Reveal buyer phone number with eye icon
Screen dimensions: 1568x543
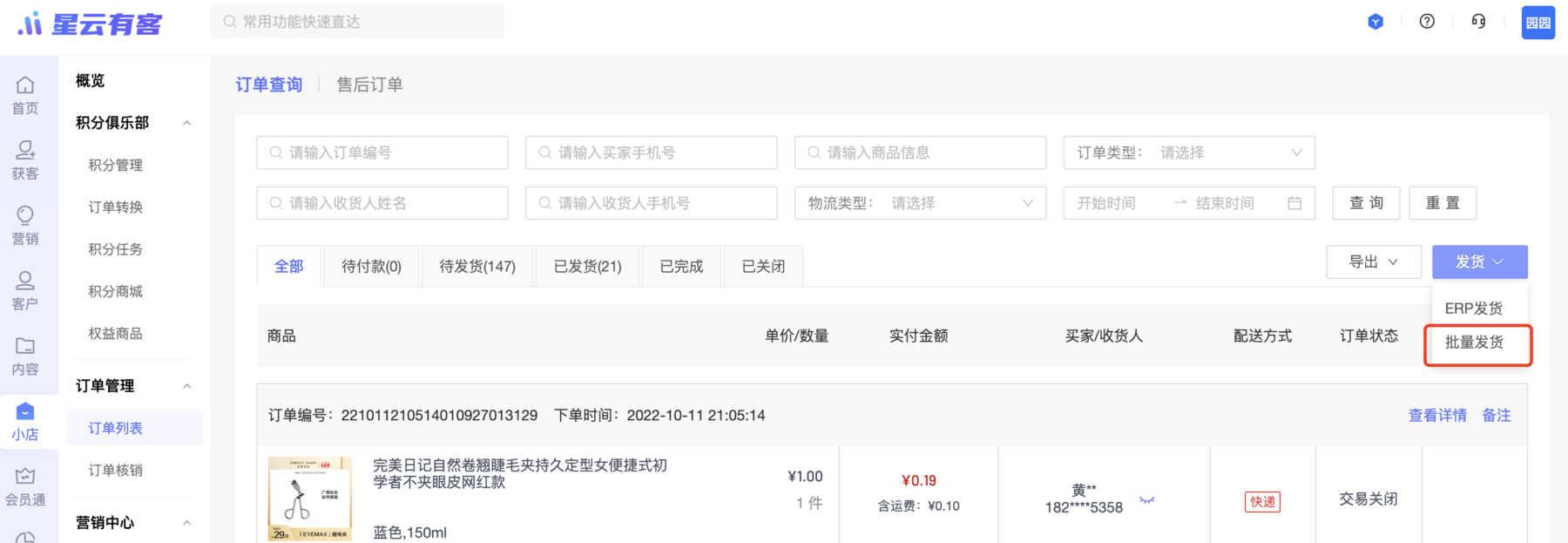pos(1146,500)
